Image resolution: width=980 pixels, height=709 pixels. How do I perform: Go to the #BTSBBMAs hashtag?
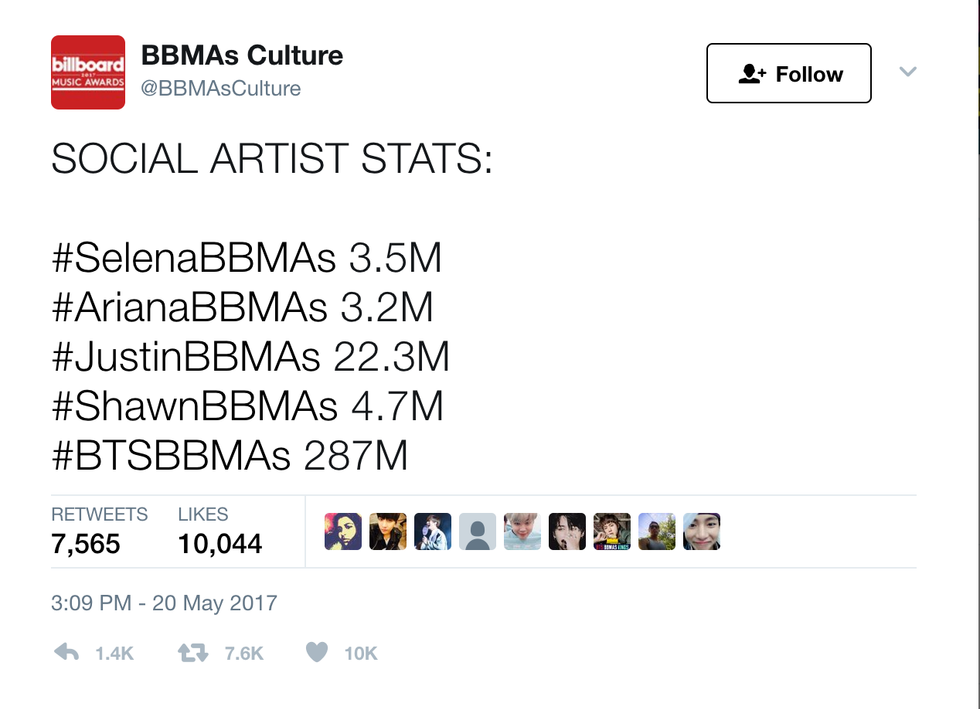click(x=171, y=456)
